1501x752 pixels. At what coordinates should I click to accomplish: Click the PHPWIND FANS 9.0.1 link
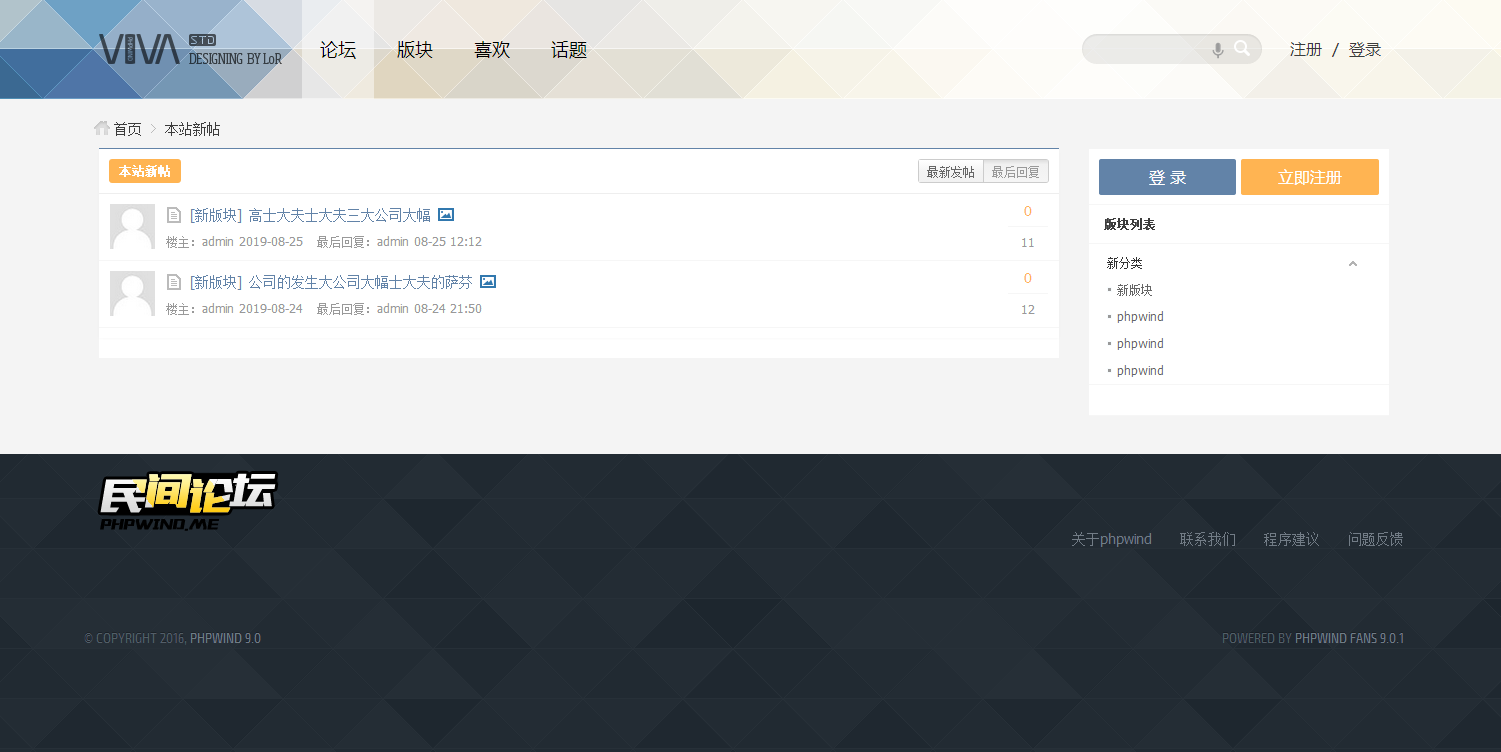pyautogui.click(x=1349, y=638)
